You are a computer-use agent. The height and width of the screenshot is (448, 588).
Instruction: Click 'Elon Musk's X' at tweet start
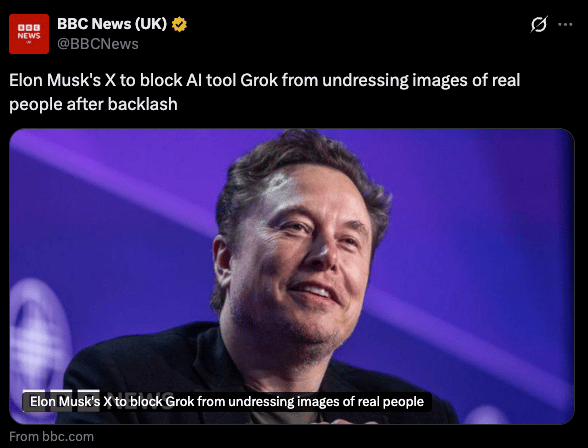pos(63,80)
